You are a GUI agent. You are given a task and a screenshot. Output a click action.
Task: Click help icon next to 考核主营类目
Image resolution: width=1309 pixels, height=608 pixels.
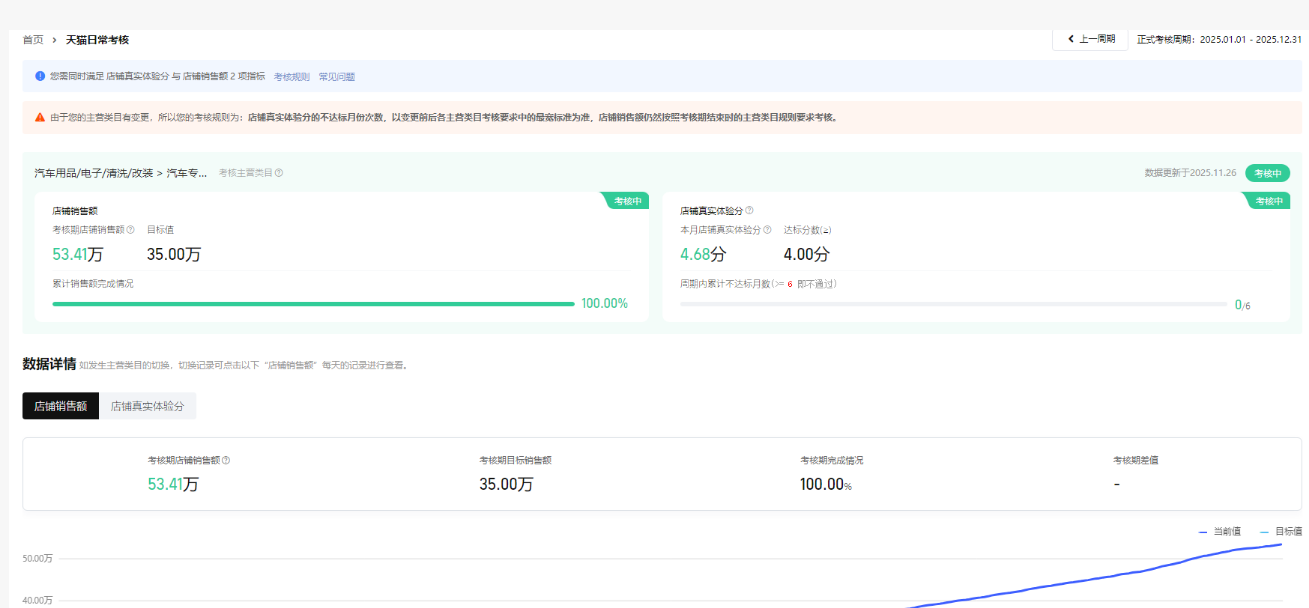coord(279,173)
